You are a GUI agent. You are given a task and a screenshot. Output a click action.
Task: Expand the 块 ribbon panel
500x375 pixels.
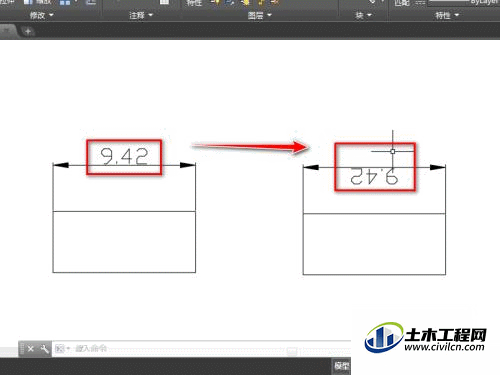pos(363,15)
